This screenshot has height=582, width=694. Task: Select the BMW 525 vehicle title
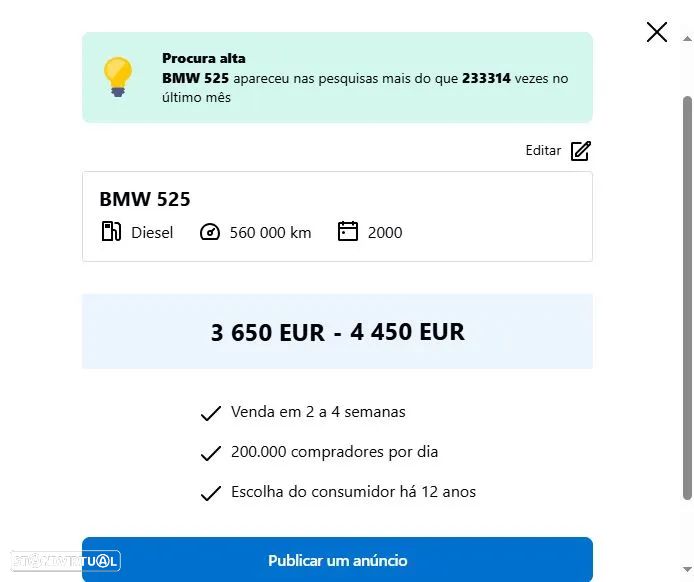[x=145, y=199]
